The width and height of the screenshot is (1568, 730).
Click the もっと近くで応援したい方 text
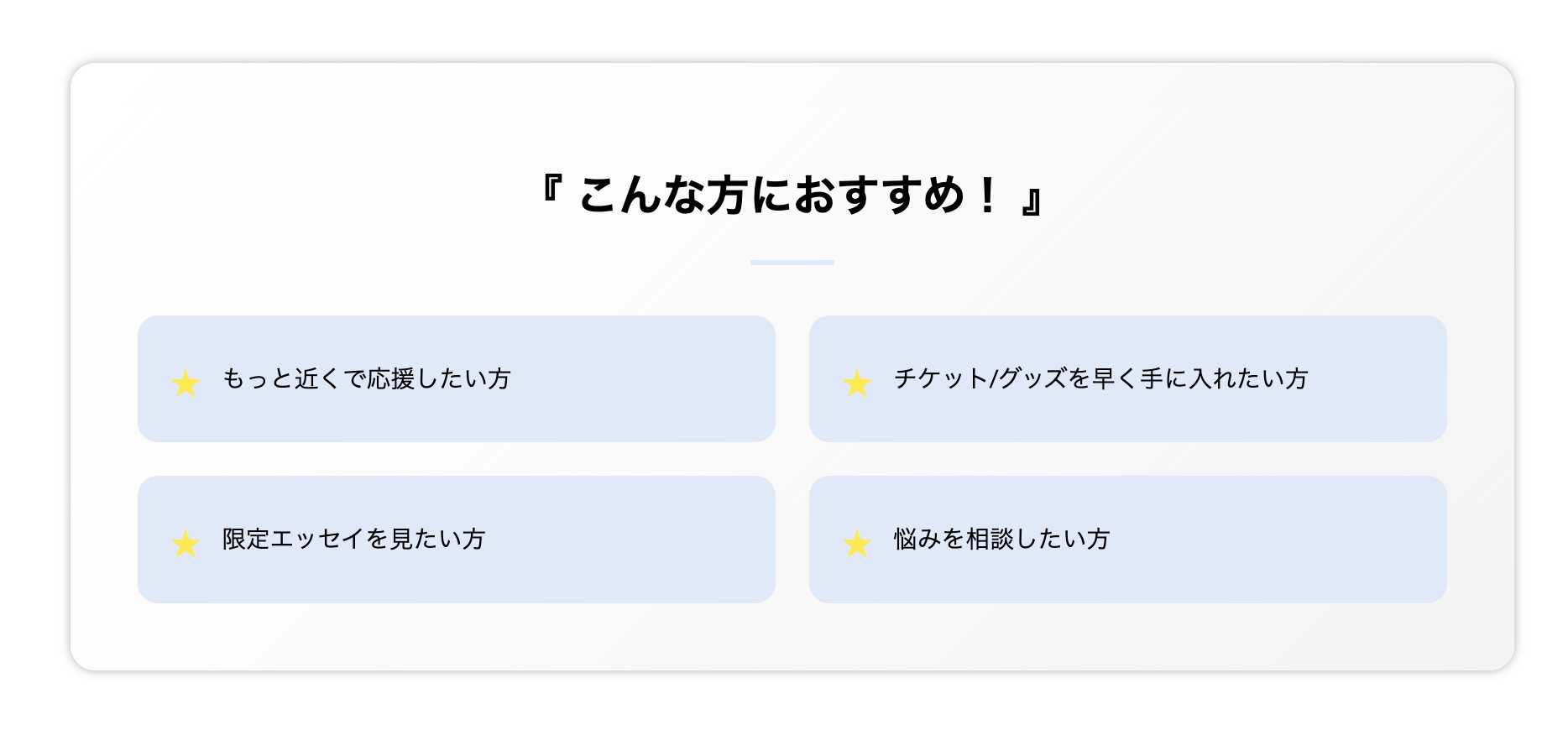coord(366,379)
